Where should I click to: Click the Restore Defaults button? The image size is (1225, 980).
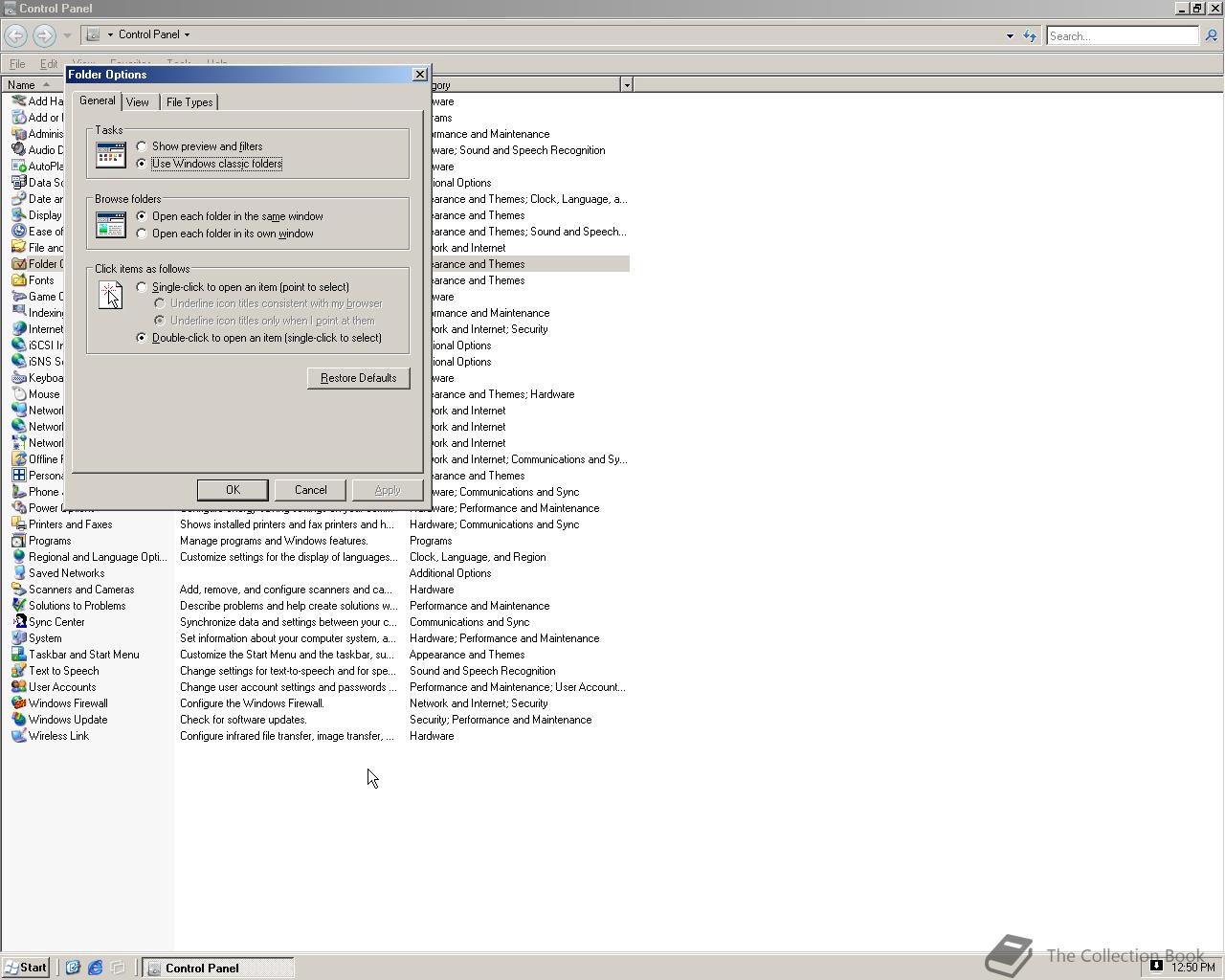[359, 378]
